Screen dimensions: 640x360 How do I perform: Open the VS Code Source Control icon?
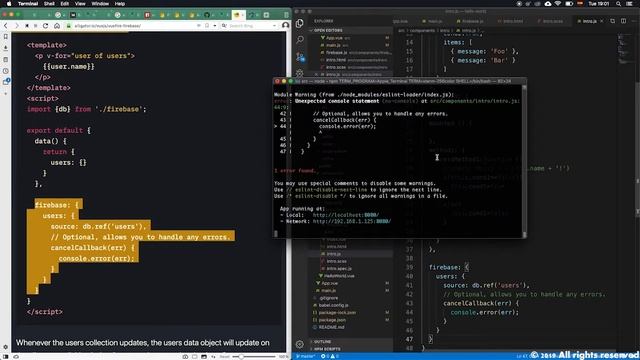300,56
